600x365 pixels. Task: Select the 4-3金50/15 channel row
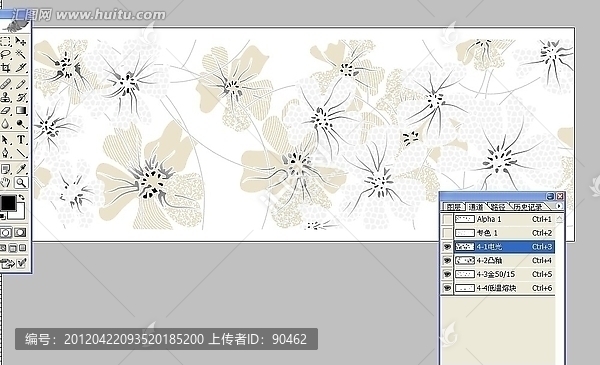tap(504, 274)
